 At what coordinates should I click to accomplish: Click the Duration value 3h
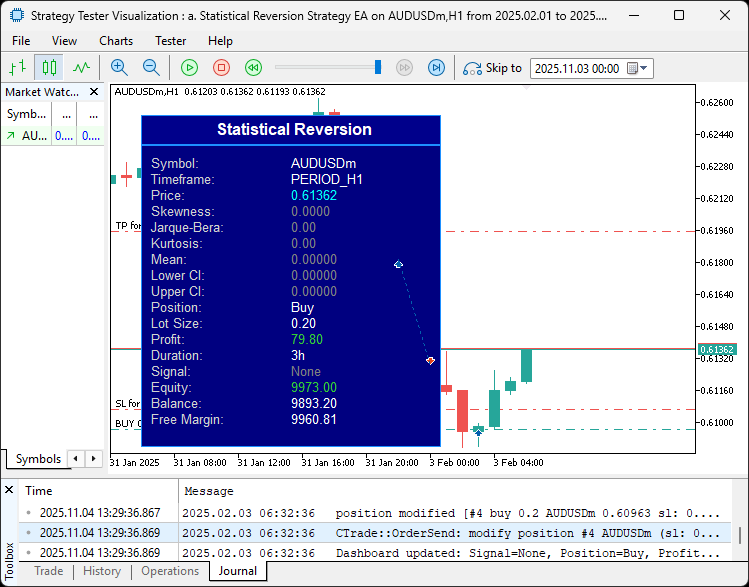point(298,355)
